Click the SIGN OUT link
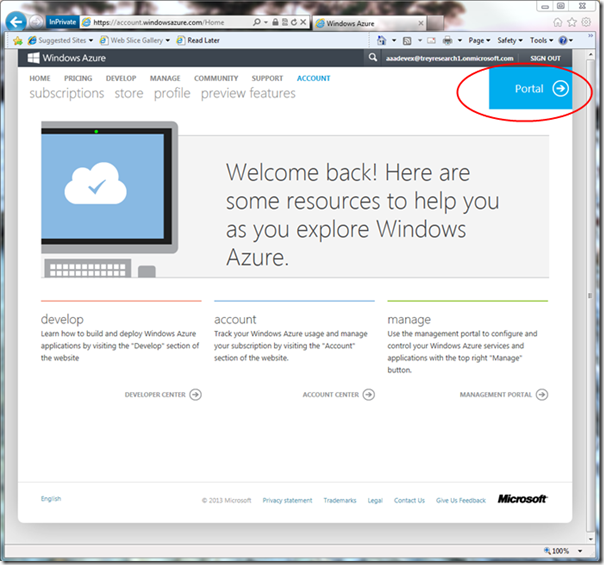This screenshot has width=604, height=565. [x=545, y=59]
